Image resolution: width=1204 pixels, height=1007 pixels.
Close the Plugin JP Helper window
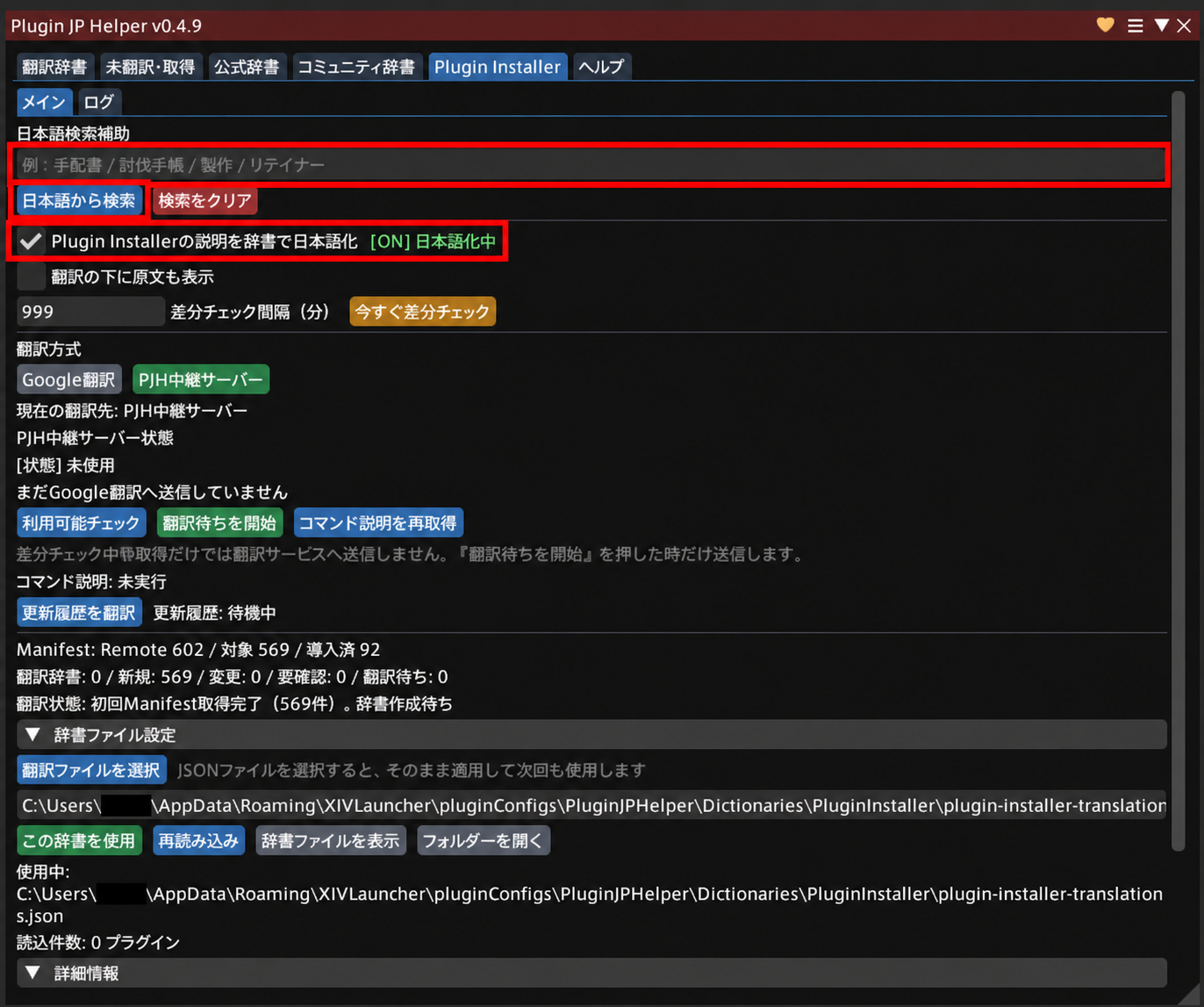tap(1184, 25)
